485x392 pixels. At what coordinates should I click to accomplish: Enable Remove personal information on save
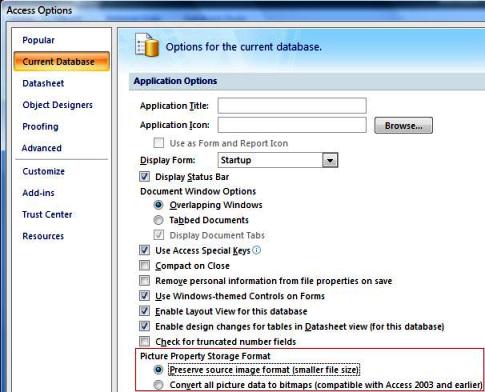144,281
